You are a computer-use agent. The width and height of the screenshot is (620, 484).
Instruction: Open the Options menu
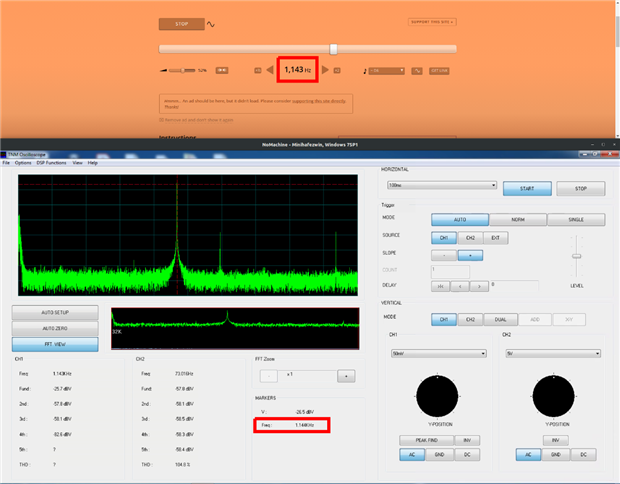coord(23,162)
